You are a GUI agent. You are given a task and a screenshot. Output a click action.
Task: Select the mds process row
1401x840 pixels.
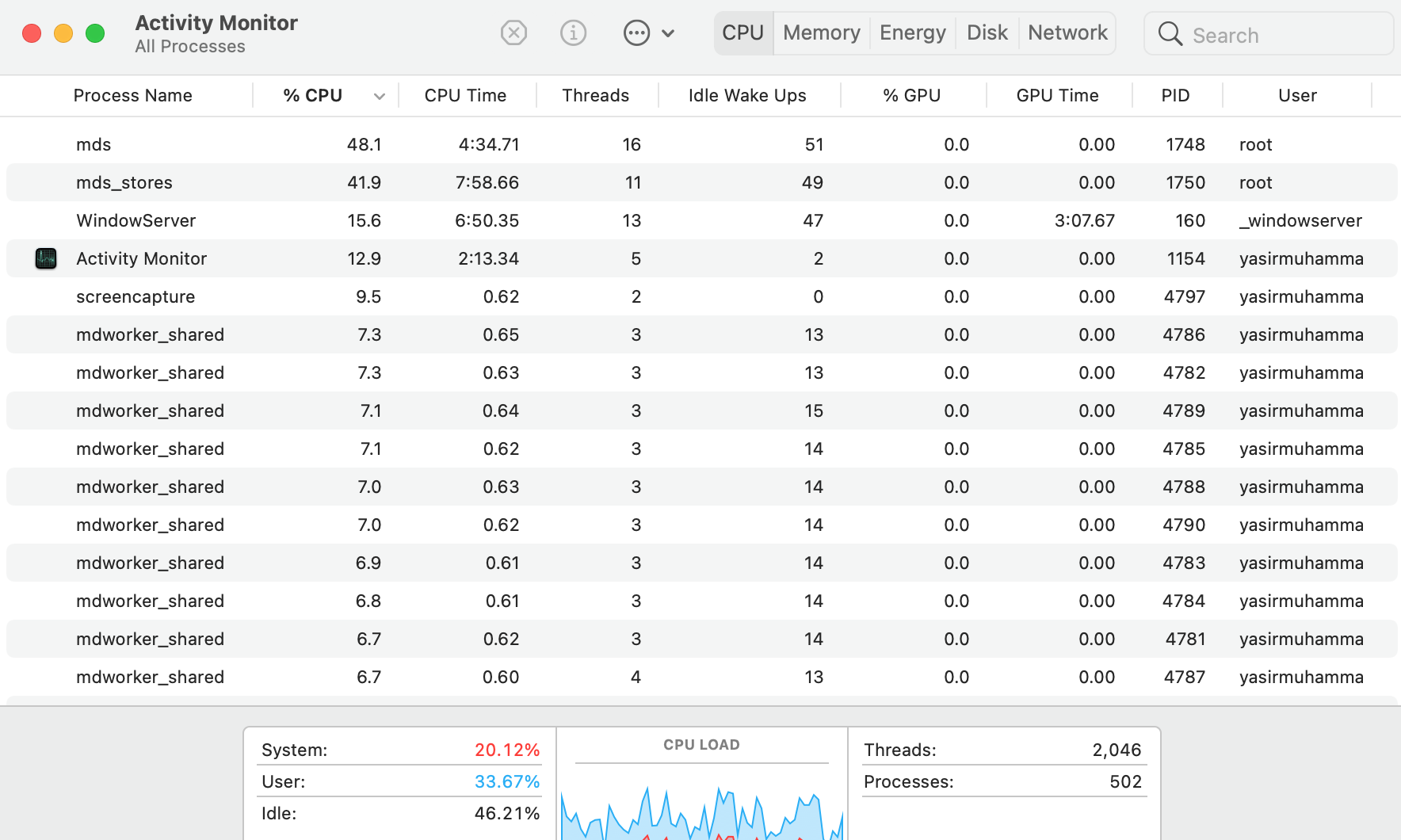[x=701, y=144]
